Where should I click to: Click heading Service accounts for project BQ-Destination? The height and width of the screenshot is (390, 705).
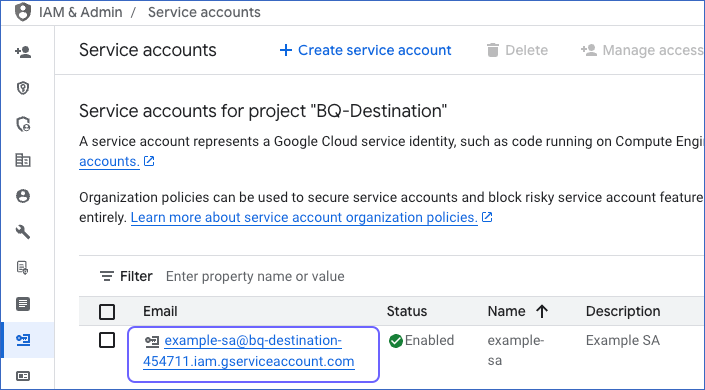[263, 111]
